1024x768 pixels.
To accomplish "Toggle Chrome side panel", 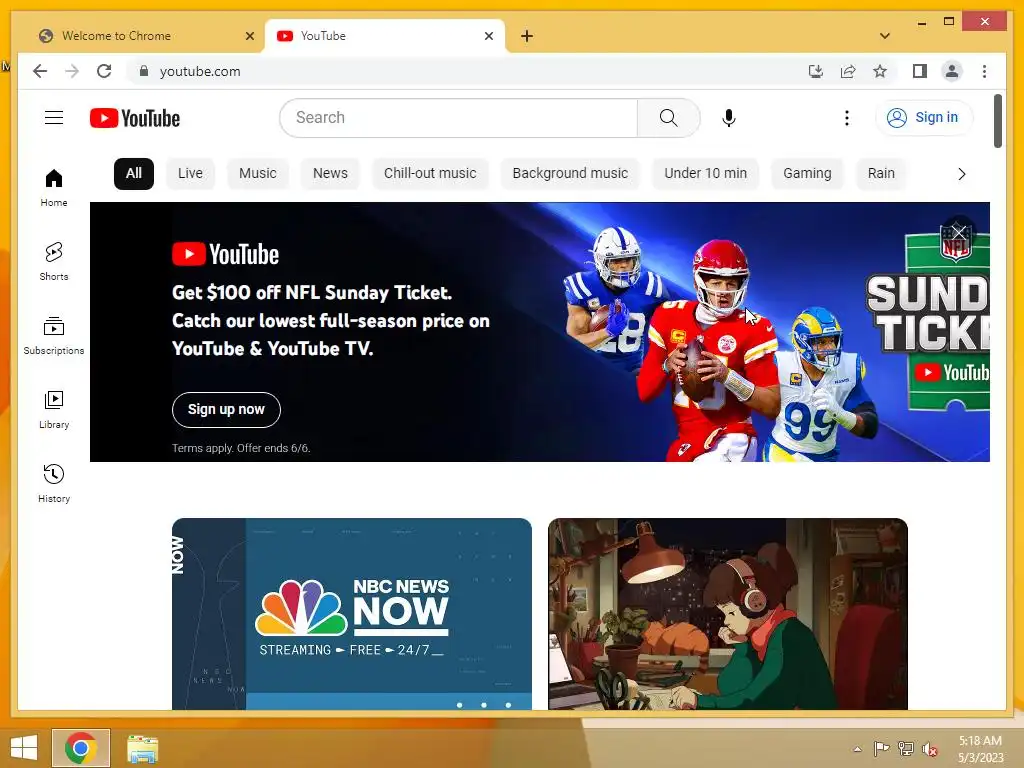I will click(x=920, y=71).
